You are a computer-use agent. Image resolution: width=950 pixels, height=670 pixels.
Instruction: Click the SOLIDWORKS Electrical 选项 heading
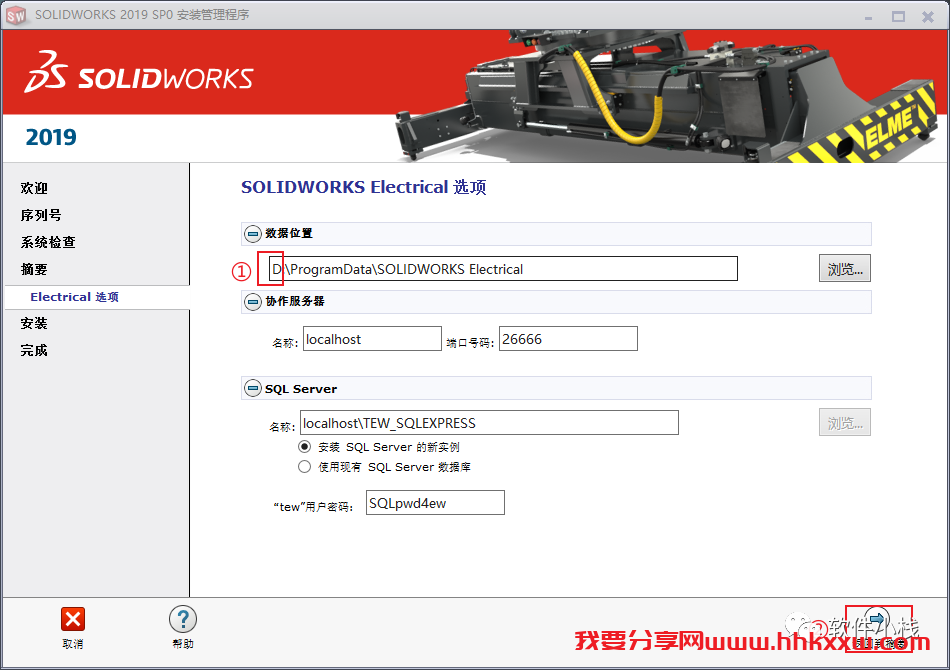tap(364, 187)
